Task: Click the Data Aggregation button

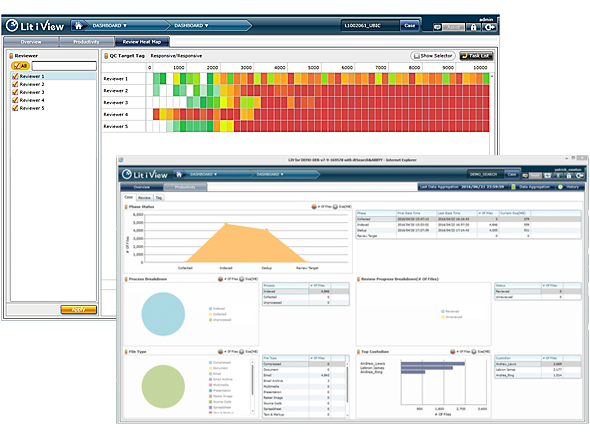Action: (532, 187)
